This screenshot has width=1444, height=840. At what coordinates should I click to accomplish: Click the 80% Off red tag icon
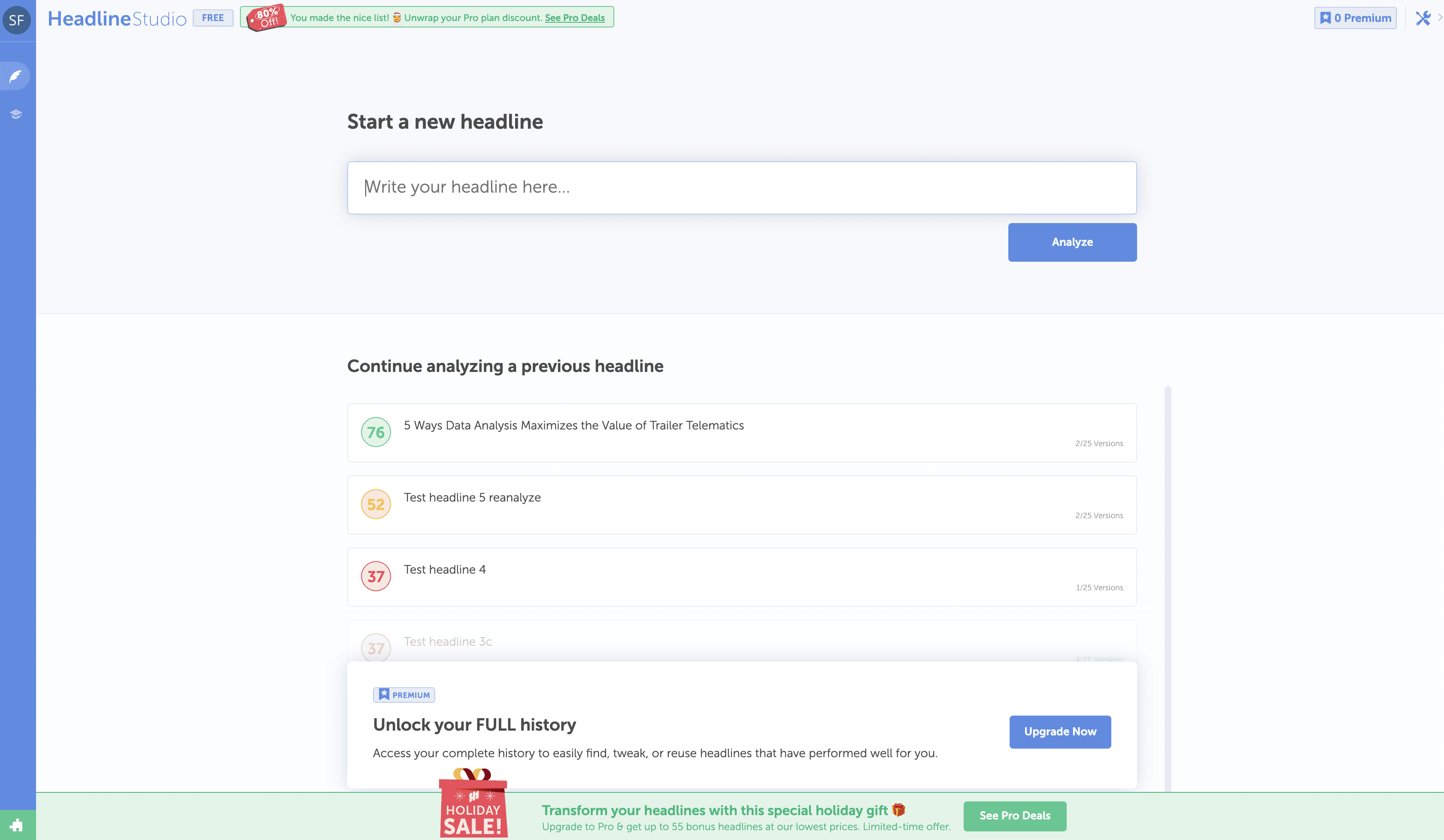point(266,18)
